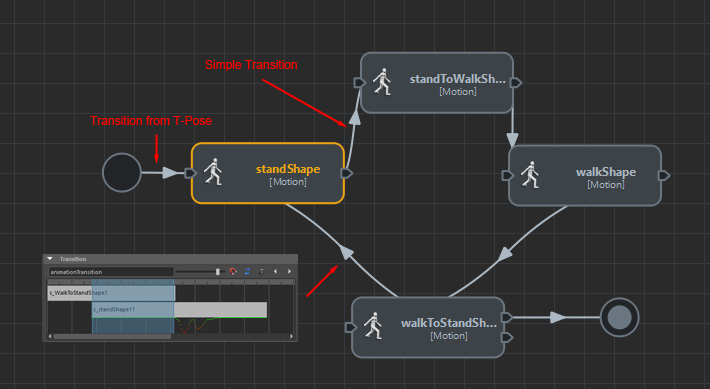Click the Transition panel zoom slider handle
Screen dimensions: 710x389
point(218,272)
